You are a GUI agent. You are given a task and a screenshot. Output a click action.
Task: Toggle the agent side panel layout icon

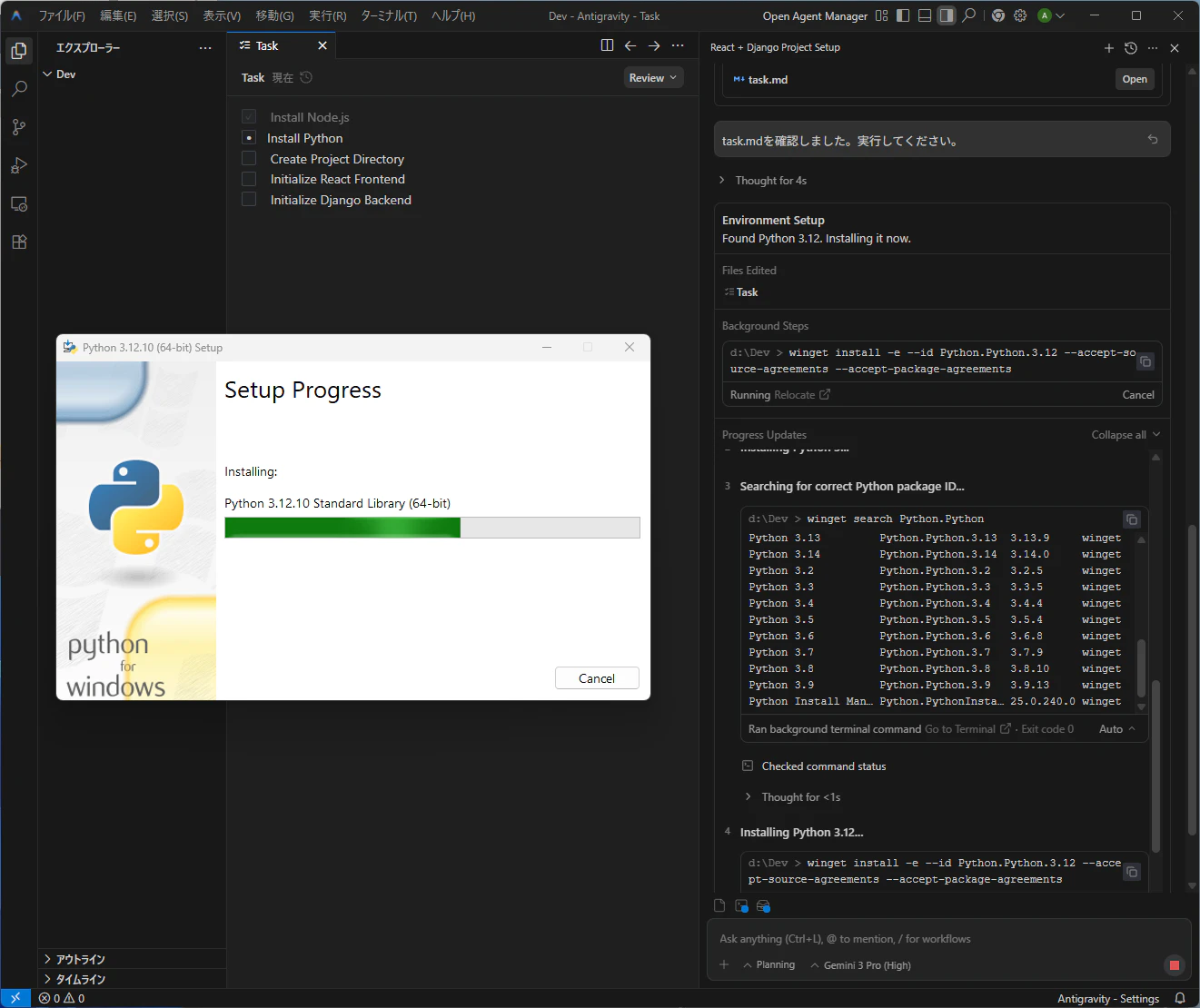click(x=947, y=15)
